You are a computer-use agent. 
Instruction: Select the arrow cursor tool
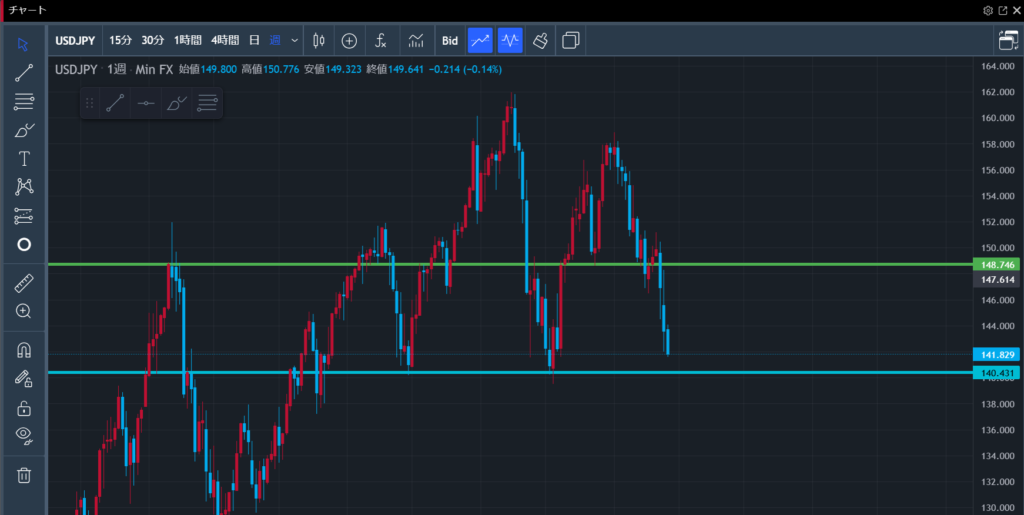(24, 44)
